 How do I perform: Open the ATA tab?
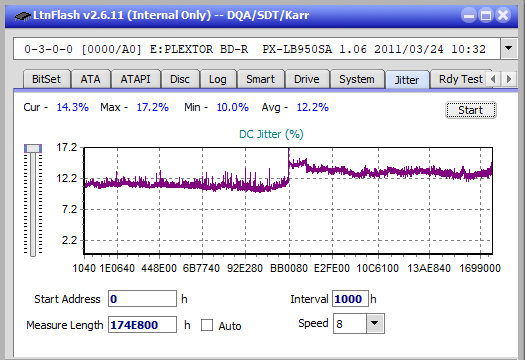pos(90,79)
